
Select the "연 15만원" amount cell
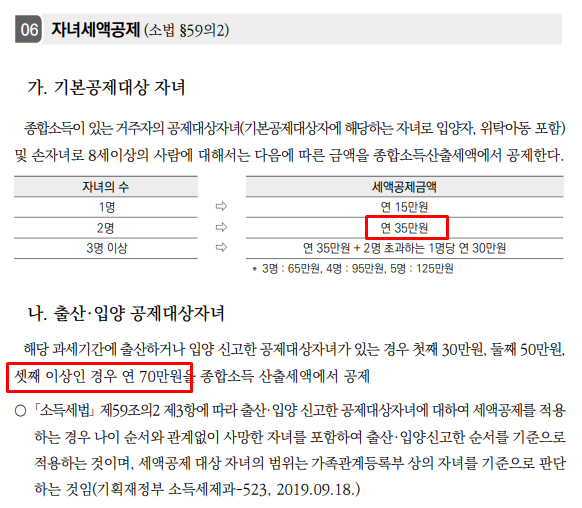404,207
